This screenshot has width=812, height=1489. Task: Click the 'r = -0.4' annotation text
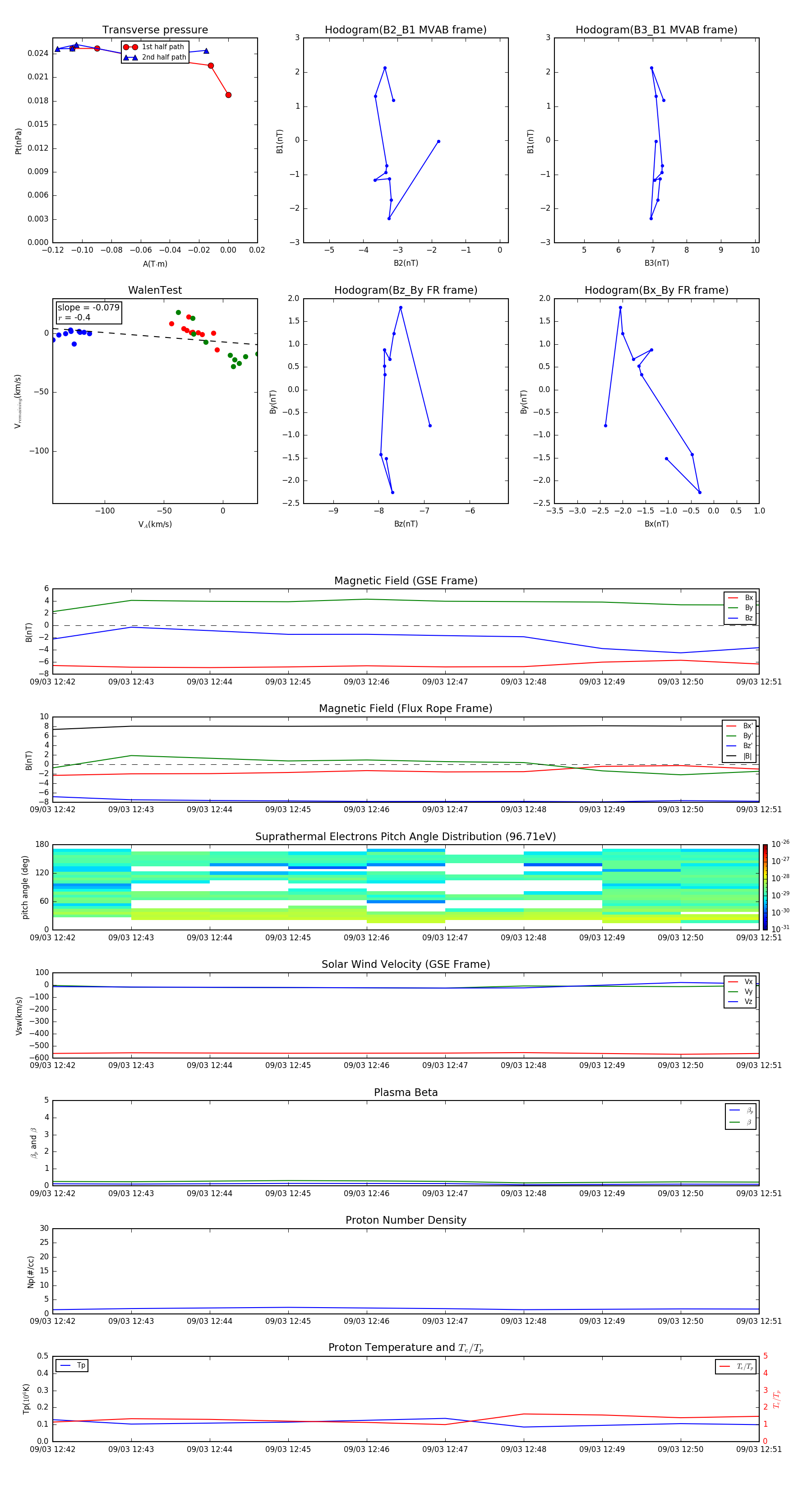tap(74, 317)
